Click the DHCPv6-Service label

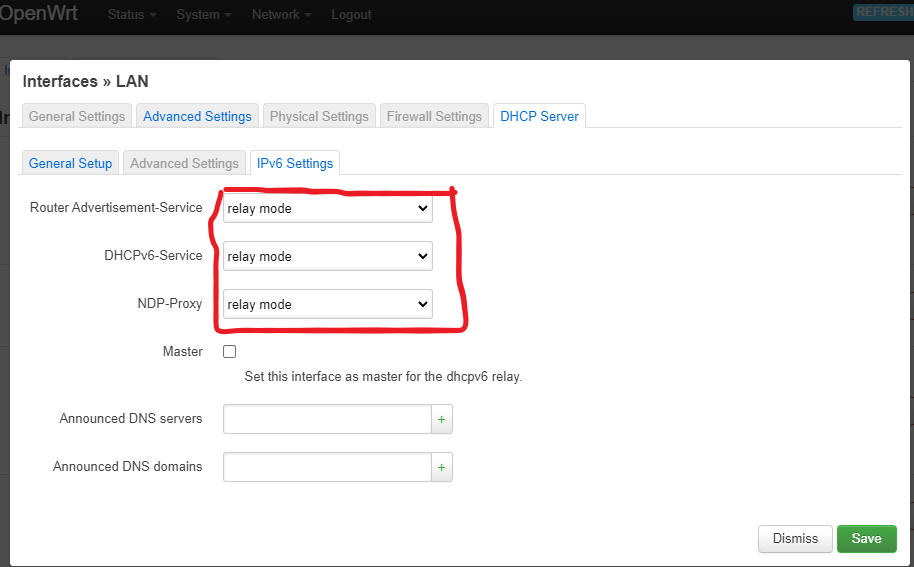(153, 255)
